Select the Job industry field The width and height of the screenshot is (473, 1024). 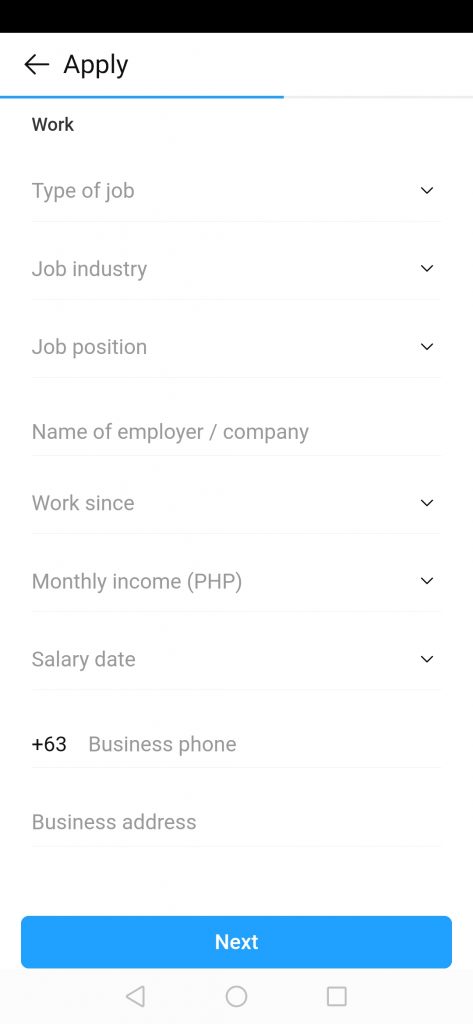click(236, 268)
